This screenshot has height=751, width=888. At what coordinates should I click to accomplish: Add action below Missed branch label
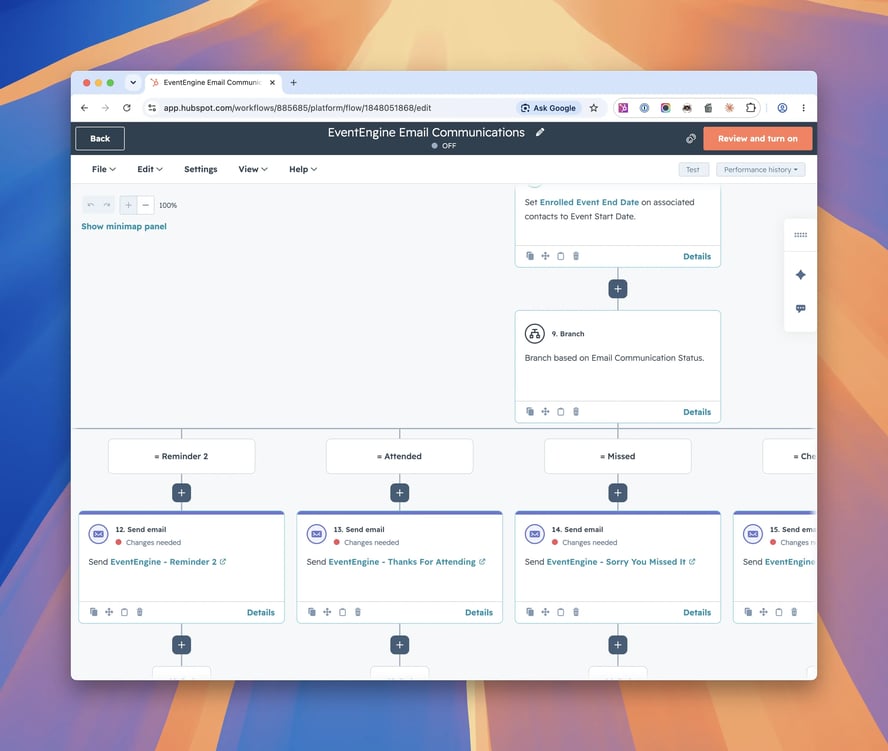coord(618,493)
